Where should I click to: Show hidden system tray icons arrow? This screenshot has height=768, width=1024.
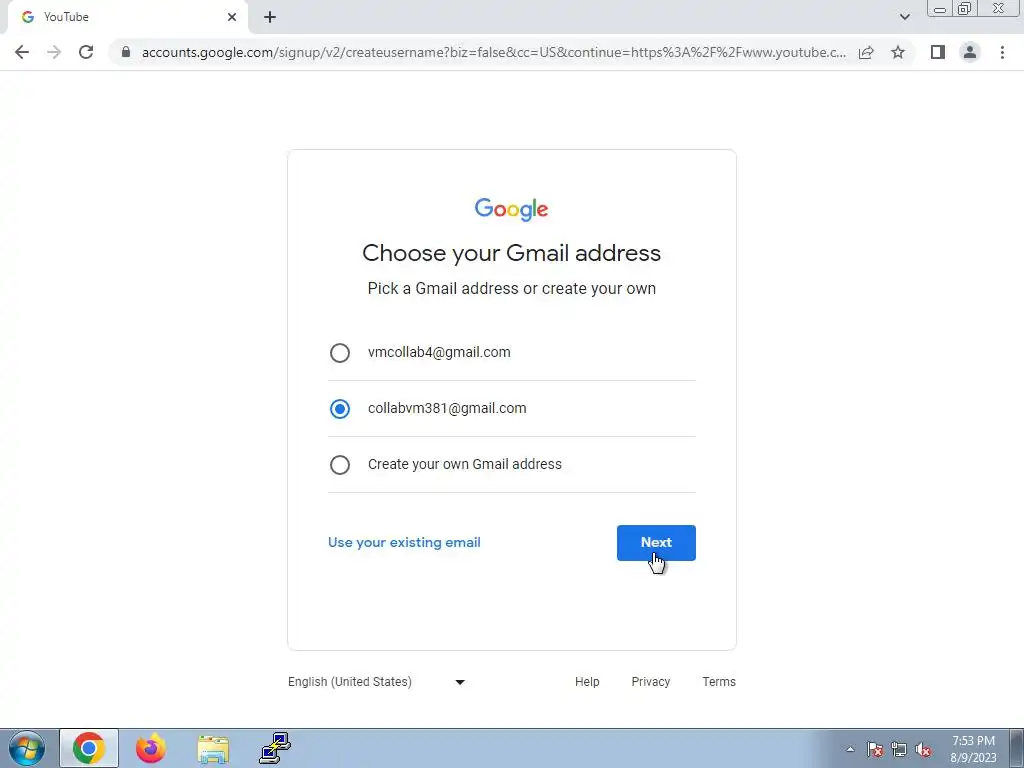point(850,750)
